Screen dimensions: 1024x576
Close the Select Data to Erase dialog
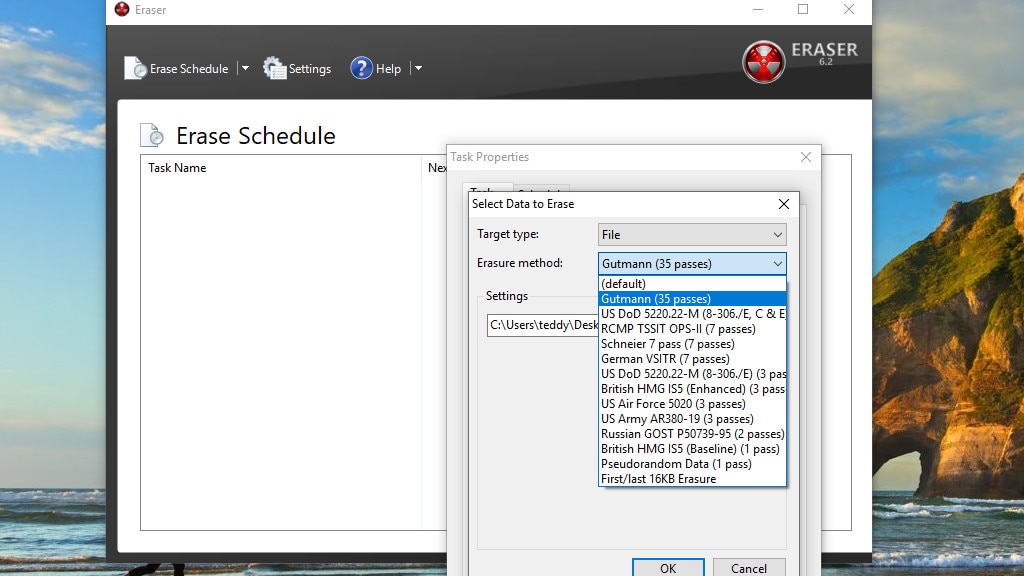[x=784, y=204]
